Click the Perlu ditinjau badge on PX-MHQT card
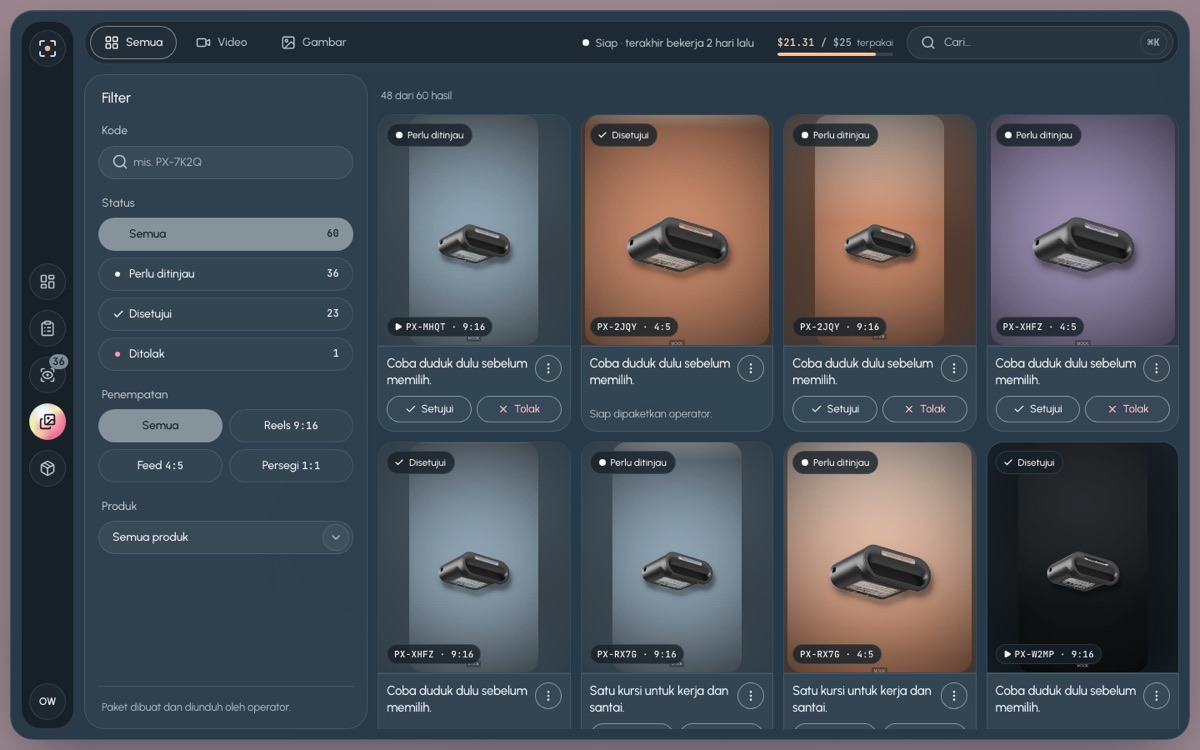 (x=430, y=135)
